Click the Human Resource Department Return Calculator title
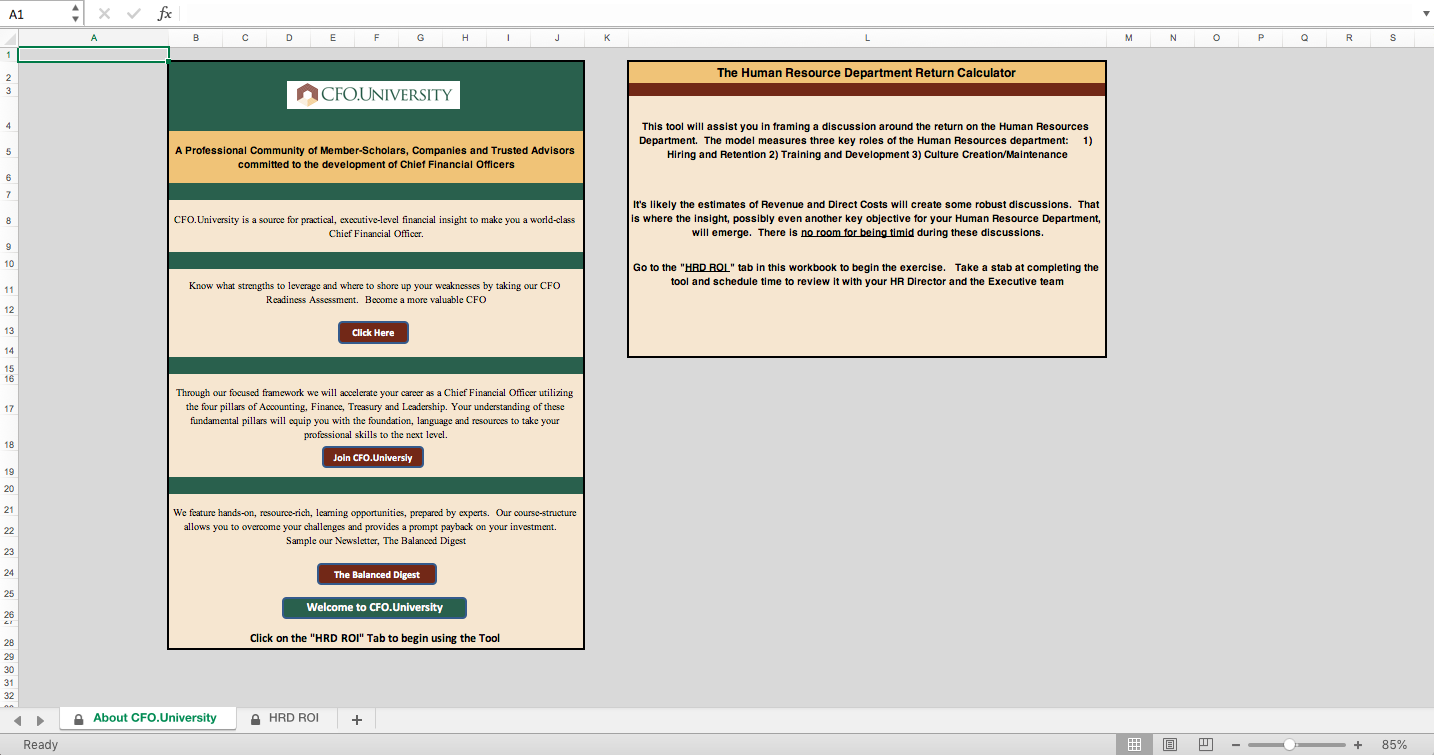Screen dimensions: 1434x755 [x=866, y=73]
